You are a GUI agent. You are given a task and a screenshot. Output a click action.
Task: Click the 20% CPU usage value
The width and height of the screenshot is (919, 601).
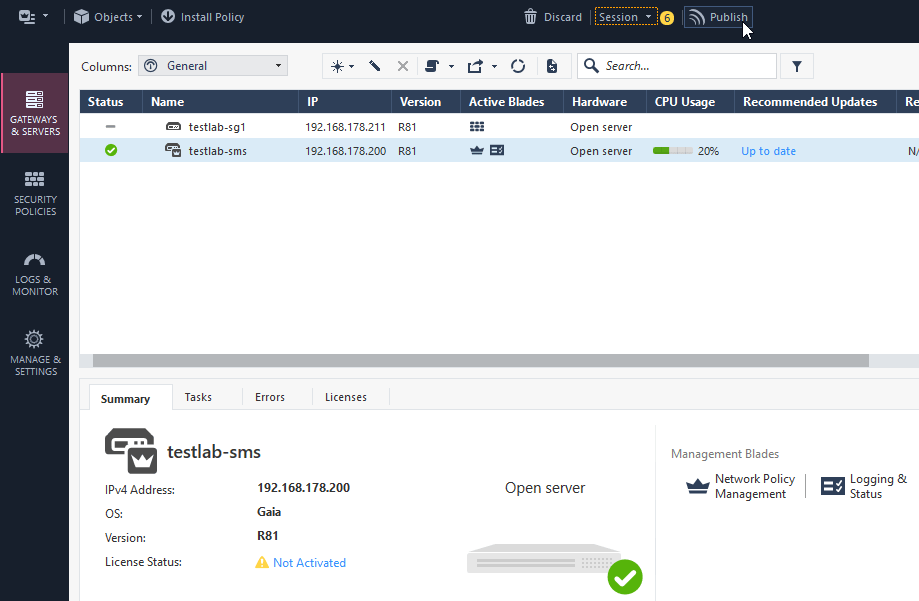click(708, 151)
